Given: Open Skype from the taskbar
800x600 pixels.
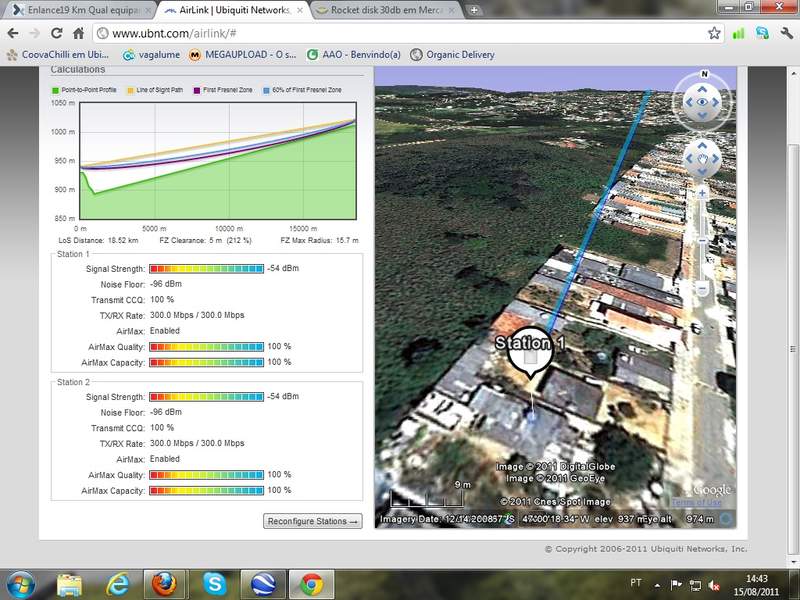Looking at the screenshot, I should point(214,585).
